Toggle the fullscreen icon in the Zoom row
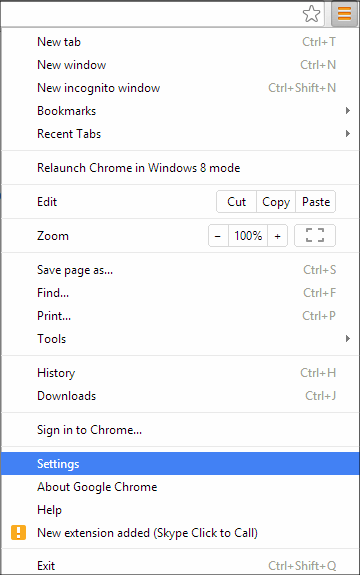Image resolution: width=360 pixels, height=575 pixels. coord(315,235)
